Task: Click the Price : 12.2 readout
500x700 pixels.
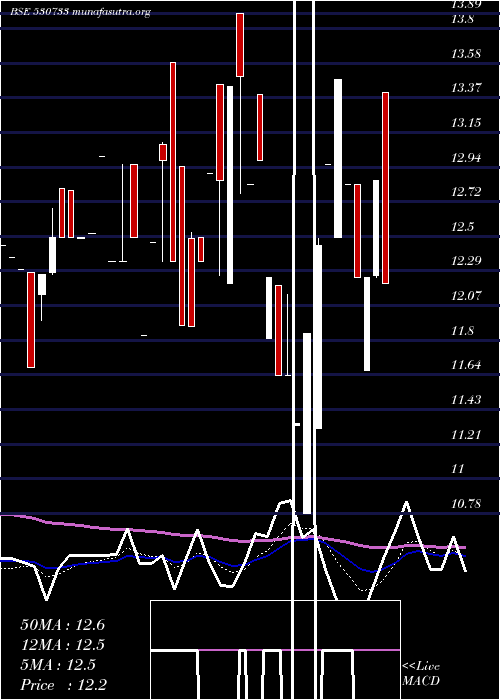Action: (x=64, y=685)
